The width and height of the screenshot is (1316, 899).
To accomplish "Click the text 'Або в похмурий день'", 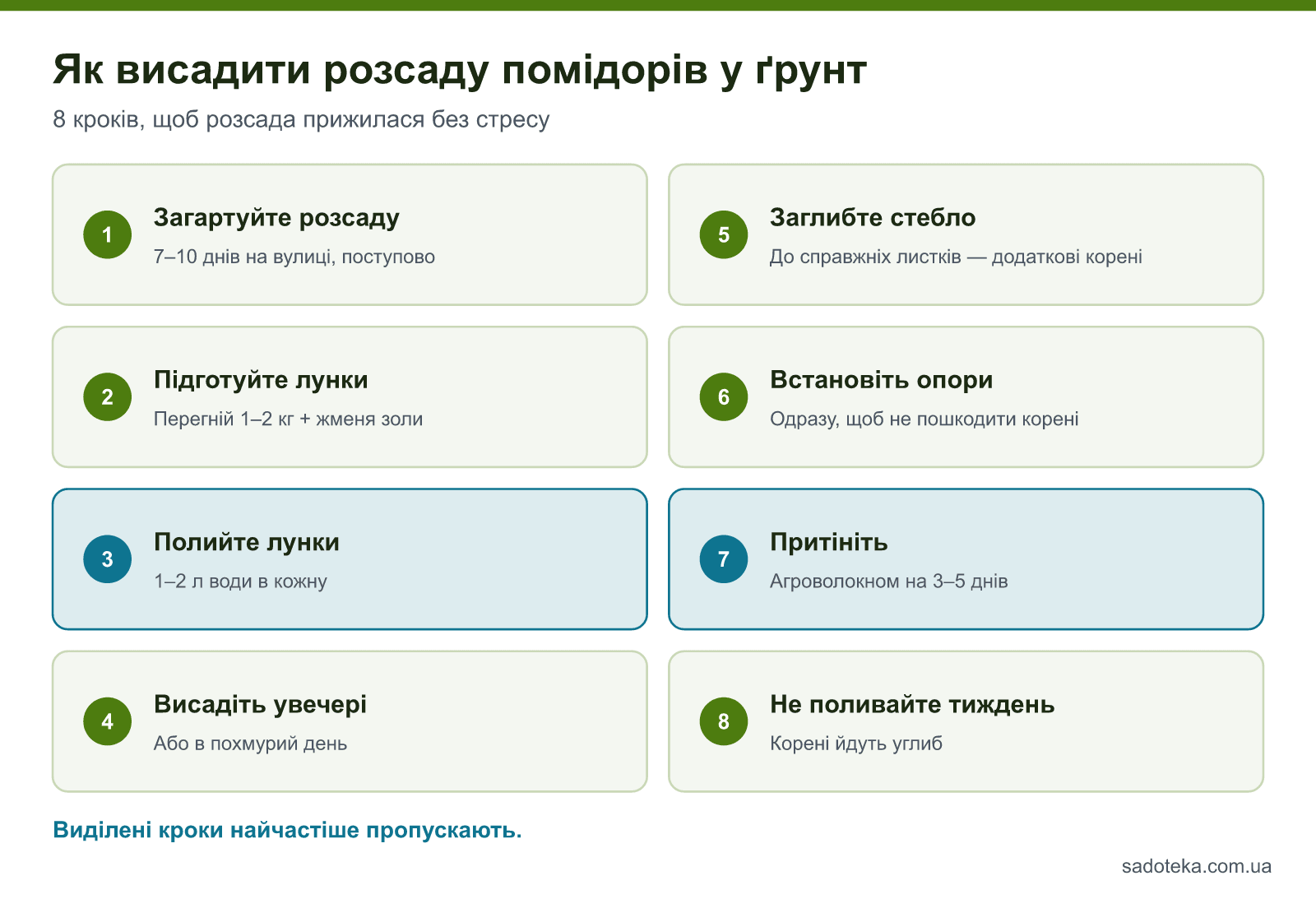I will 250,744.
